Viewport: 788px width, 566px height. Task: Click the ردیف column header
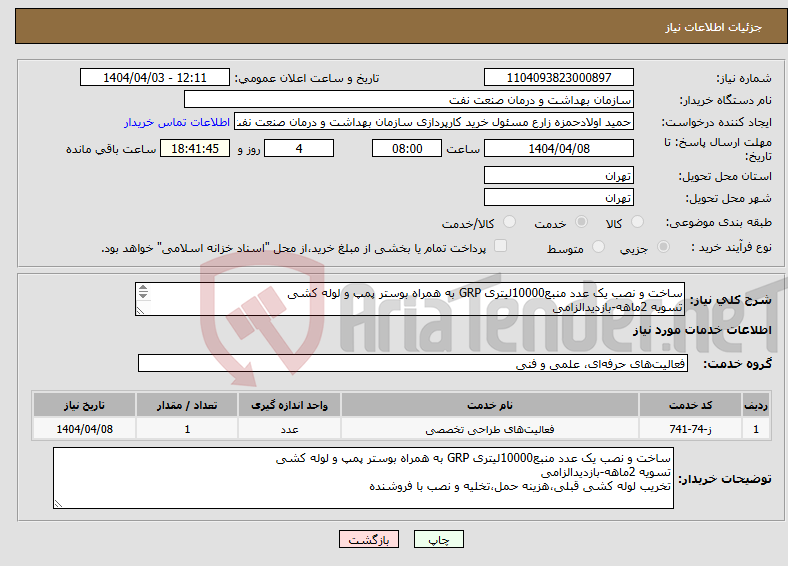756,405
